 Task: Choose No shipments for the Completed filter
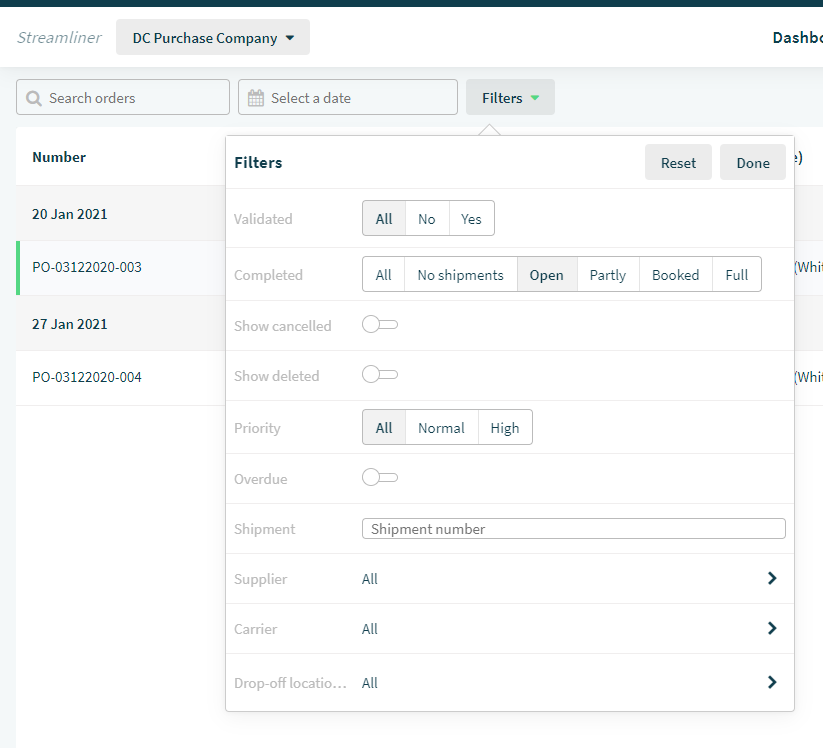(x=460, y=274)
